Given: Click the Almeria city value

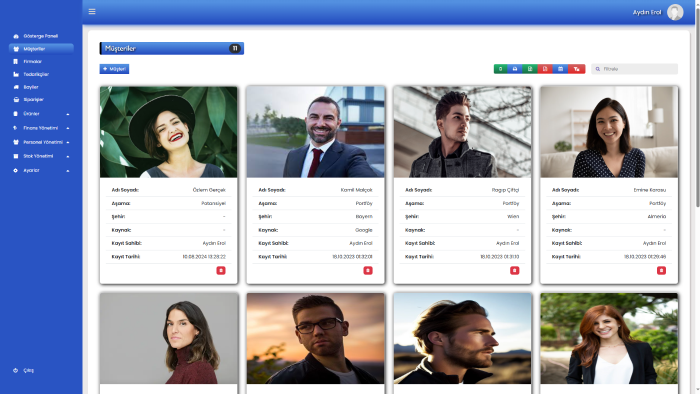Looking at the screenshot, I should tap(657, 217).
